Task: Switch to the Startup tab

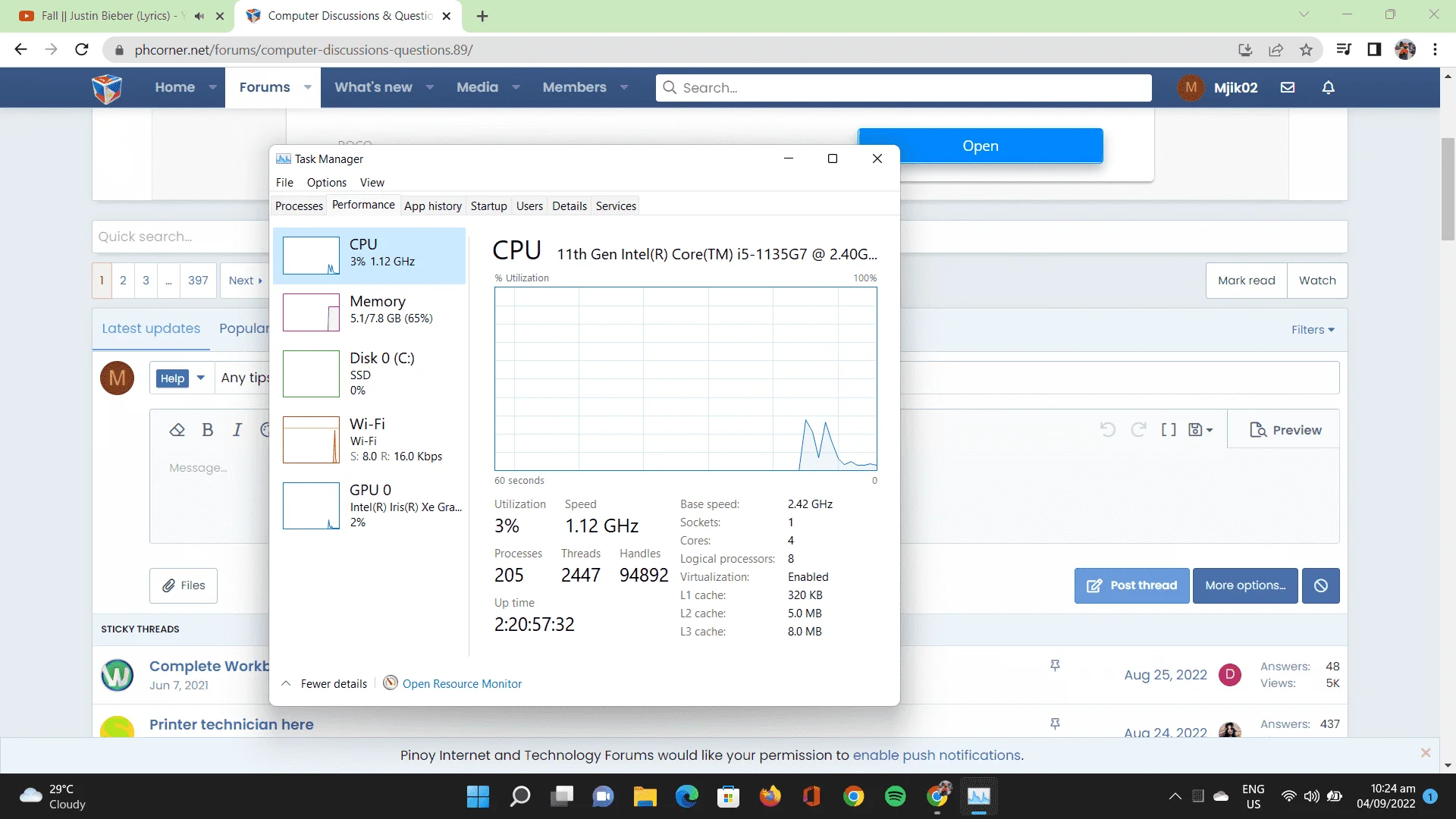Action: pyautogui.click(x=488, y=206)
